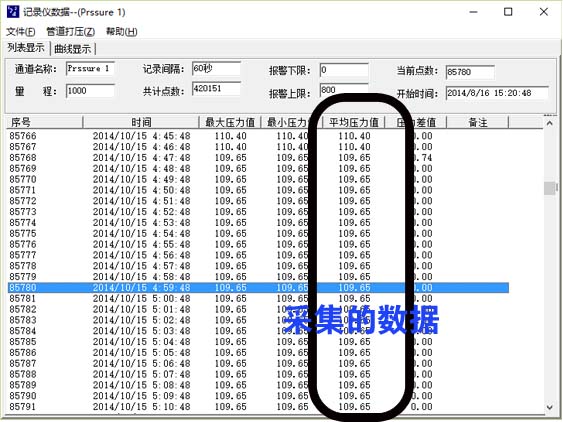Minimize the recorder data window
The height and width of the screenshot is (422, 563).
pos(474,12)
